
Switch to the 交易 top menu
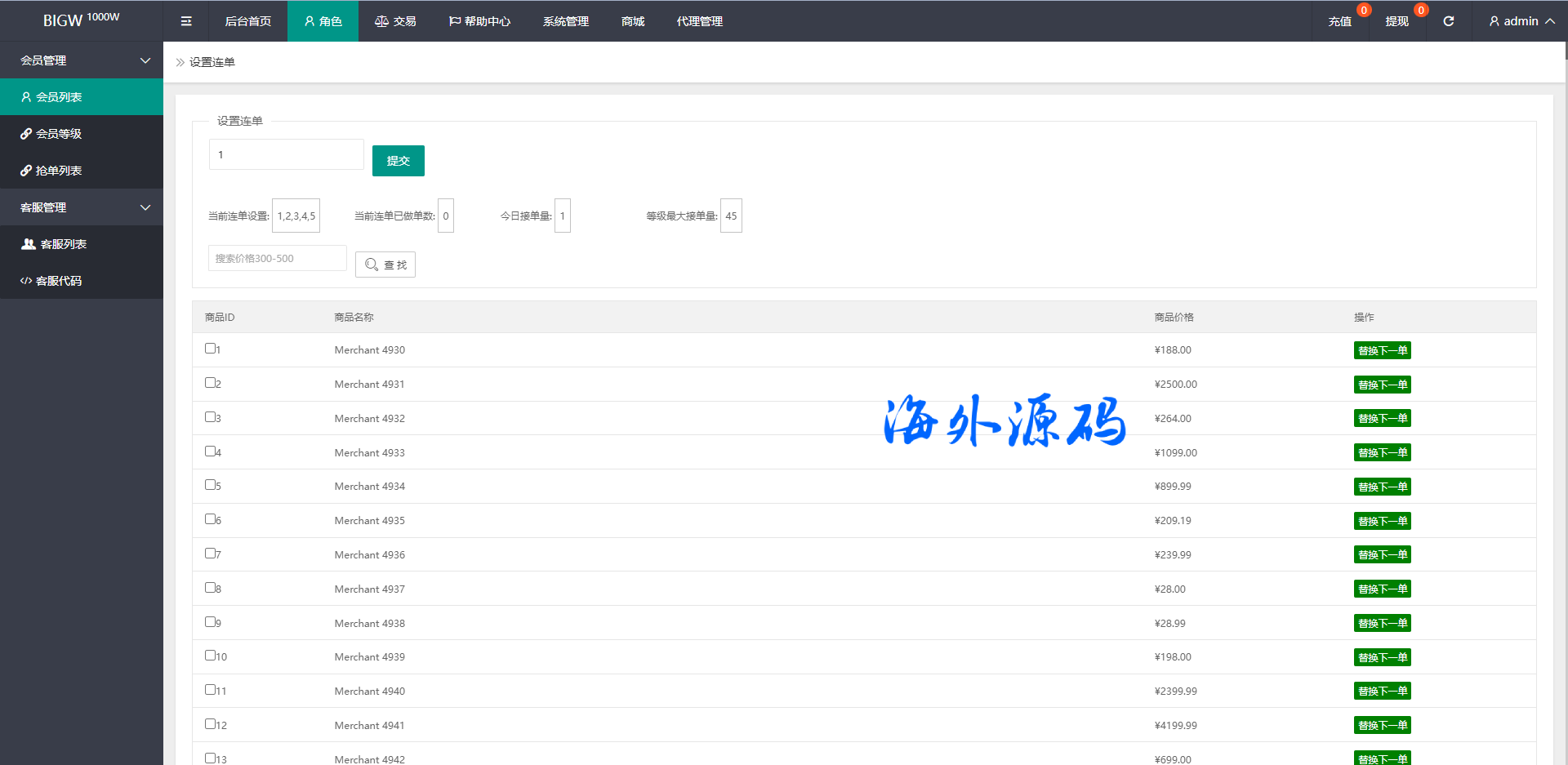pos(395,21)
